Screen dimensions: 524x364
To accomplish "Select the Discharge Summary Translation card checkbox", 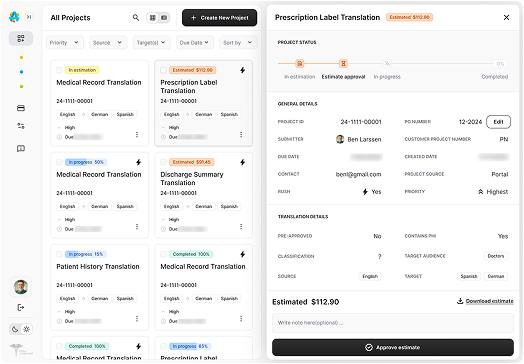I will pyautogui.click(x=163, y=162).
